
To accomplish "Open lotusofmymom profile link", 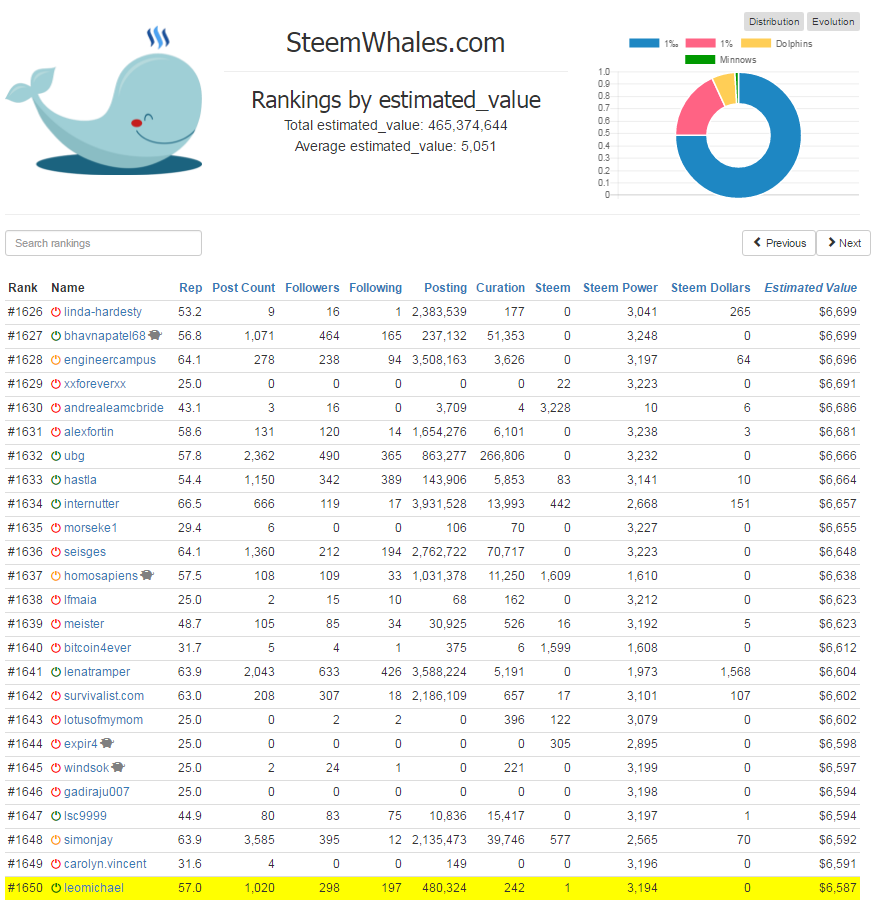I will (104, 720).
